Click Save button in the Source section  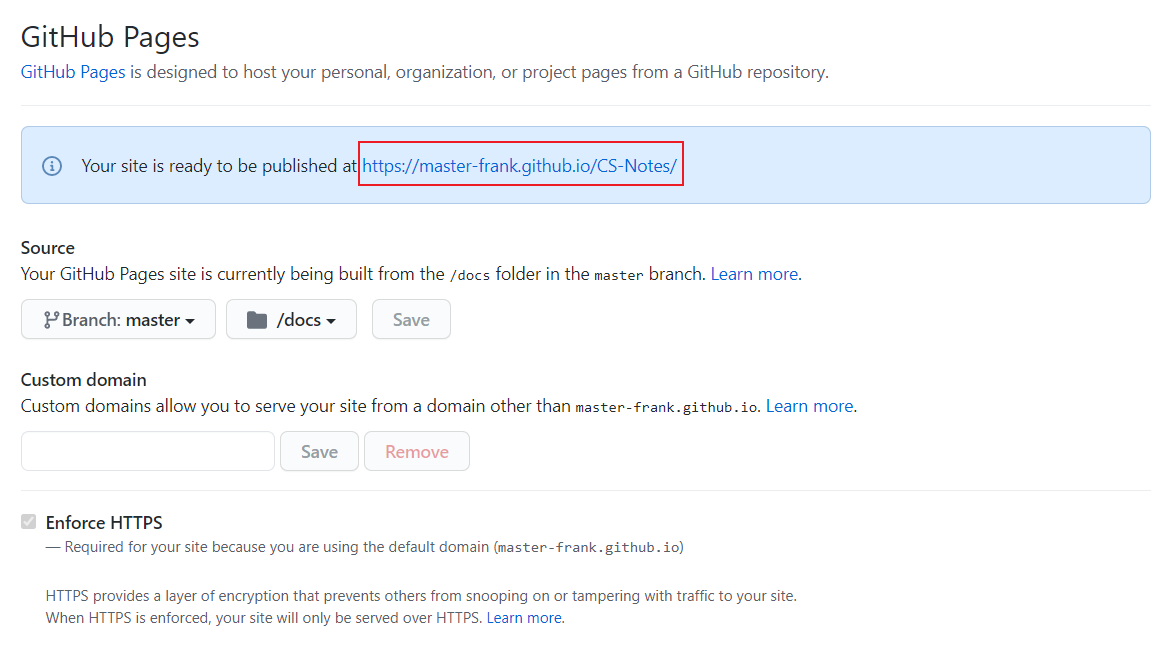[x=411, y=319]
